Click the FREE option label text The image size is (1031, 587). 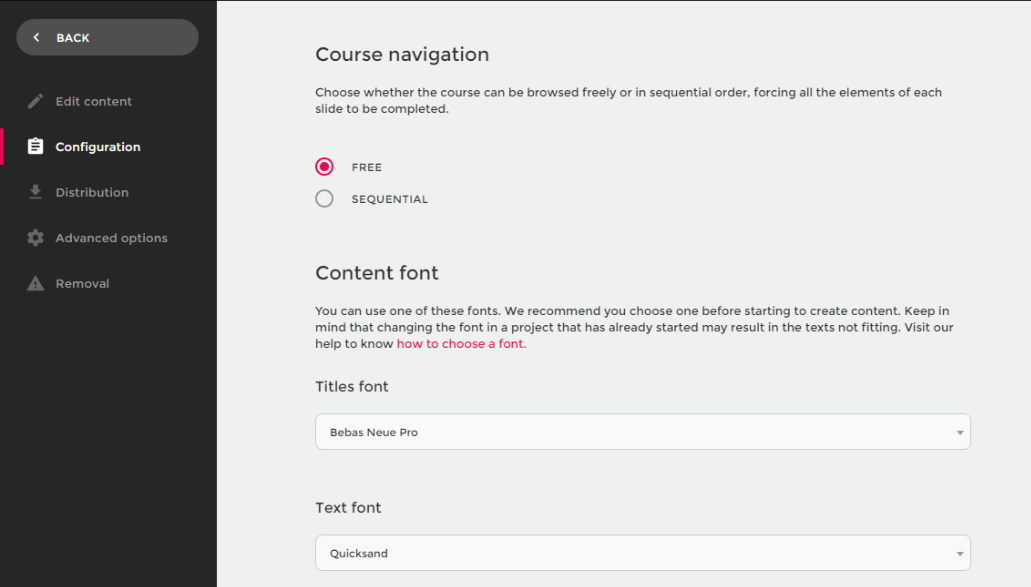[366, 168]
